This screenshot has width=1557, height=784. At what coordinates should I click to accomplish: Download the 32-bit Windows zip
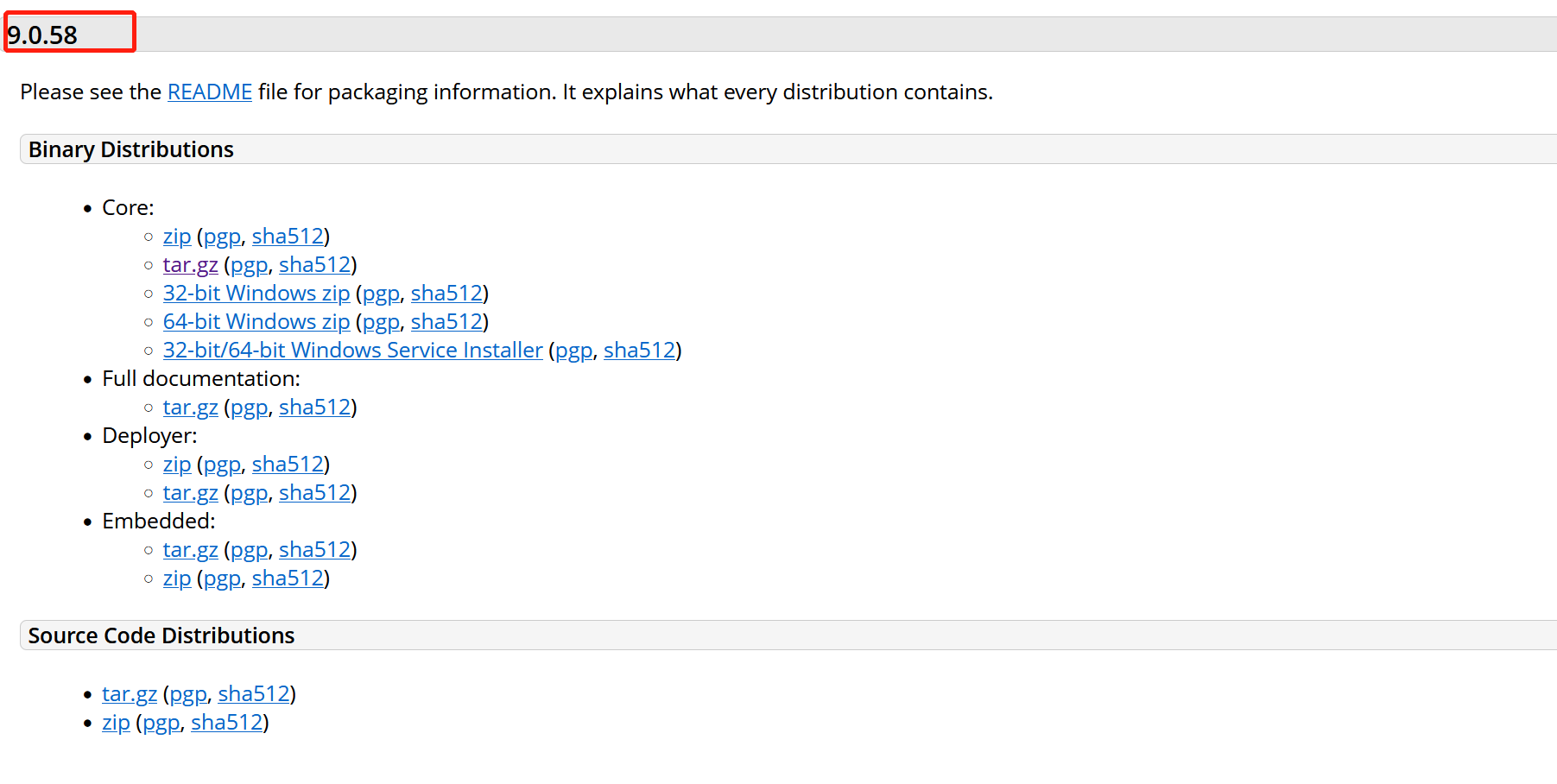point(256,294)
